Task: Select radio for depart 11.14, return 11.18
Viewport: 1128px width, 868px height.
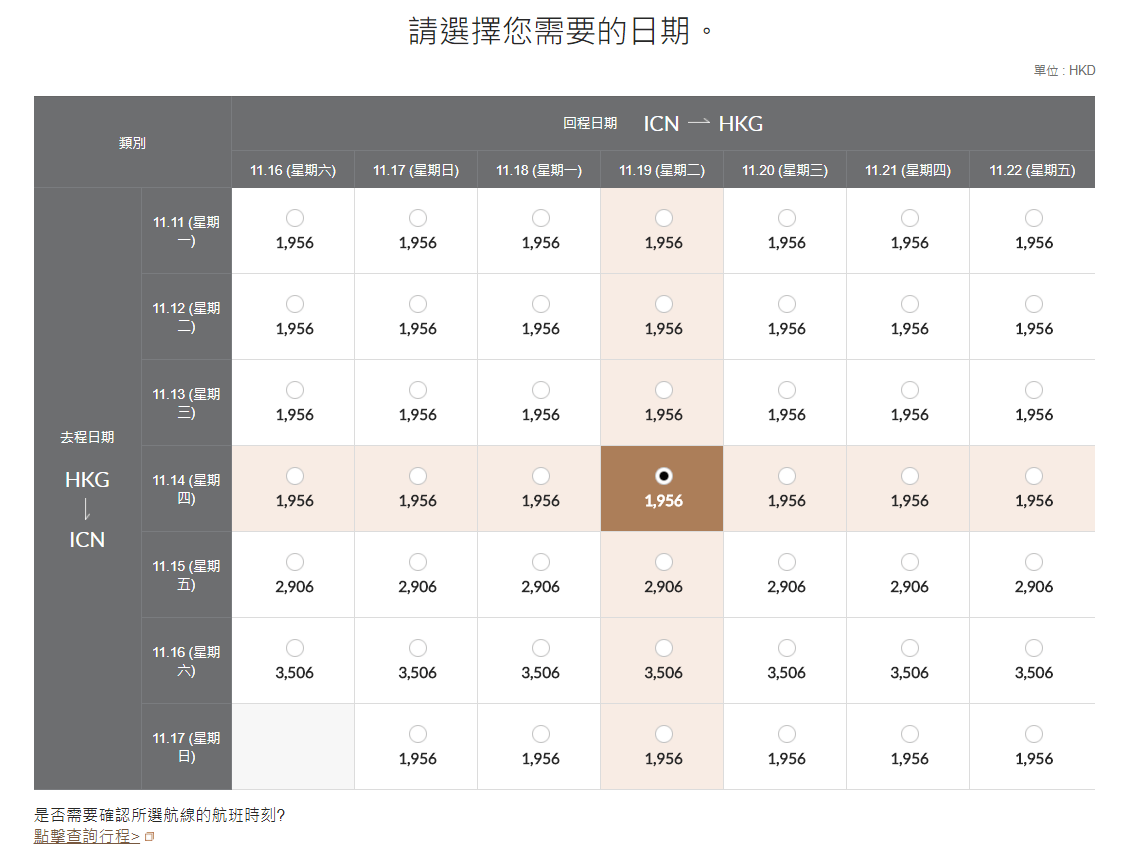Action: click(541, 476)
